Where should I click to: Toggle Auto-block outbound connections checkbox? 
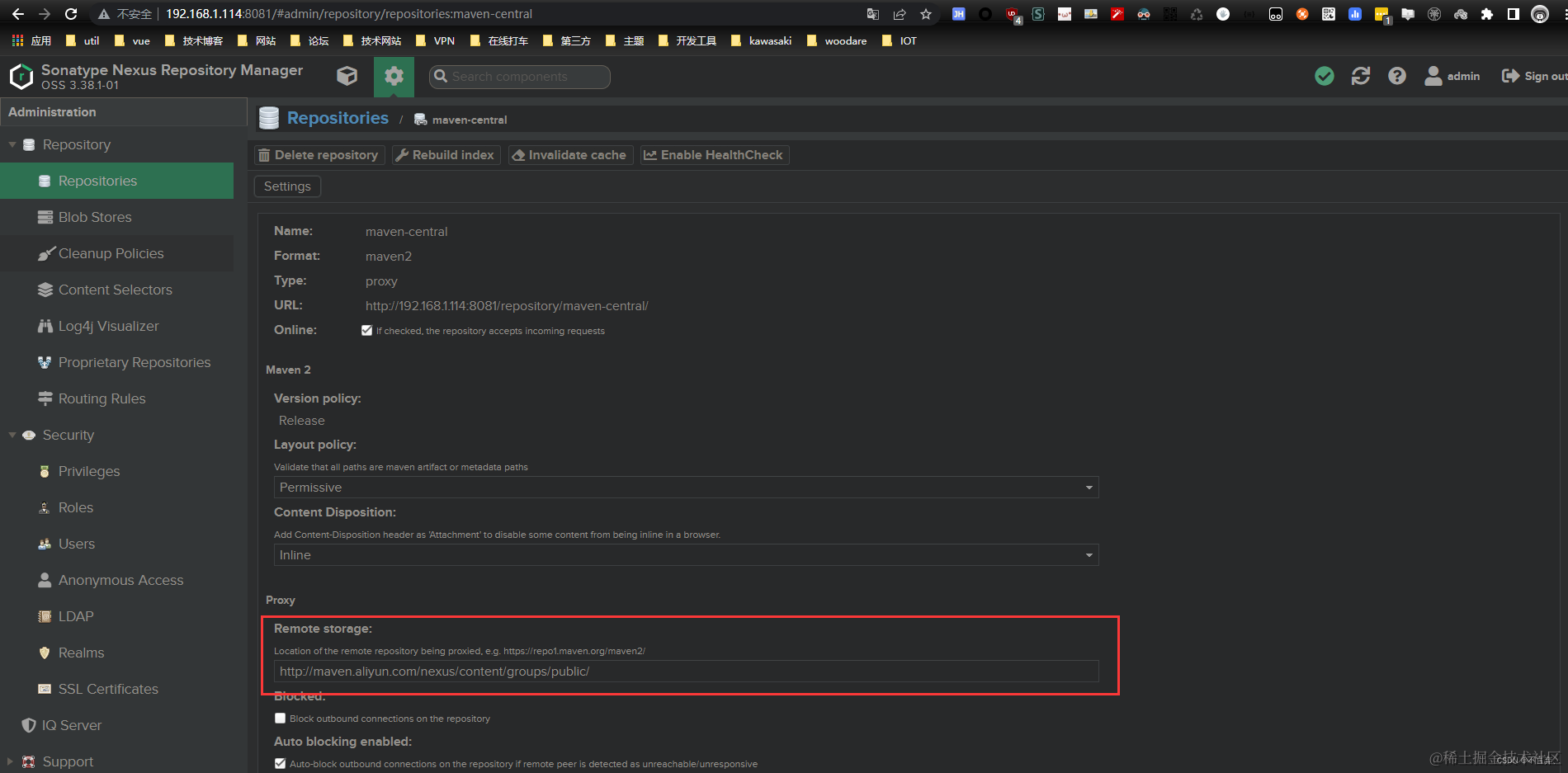pyautogui.click(x=280, y=763)
